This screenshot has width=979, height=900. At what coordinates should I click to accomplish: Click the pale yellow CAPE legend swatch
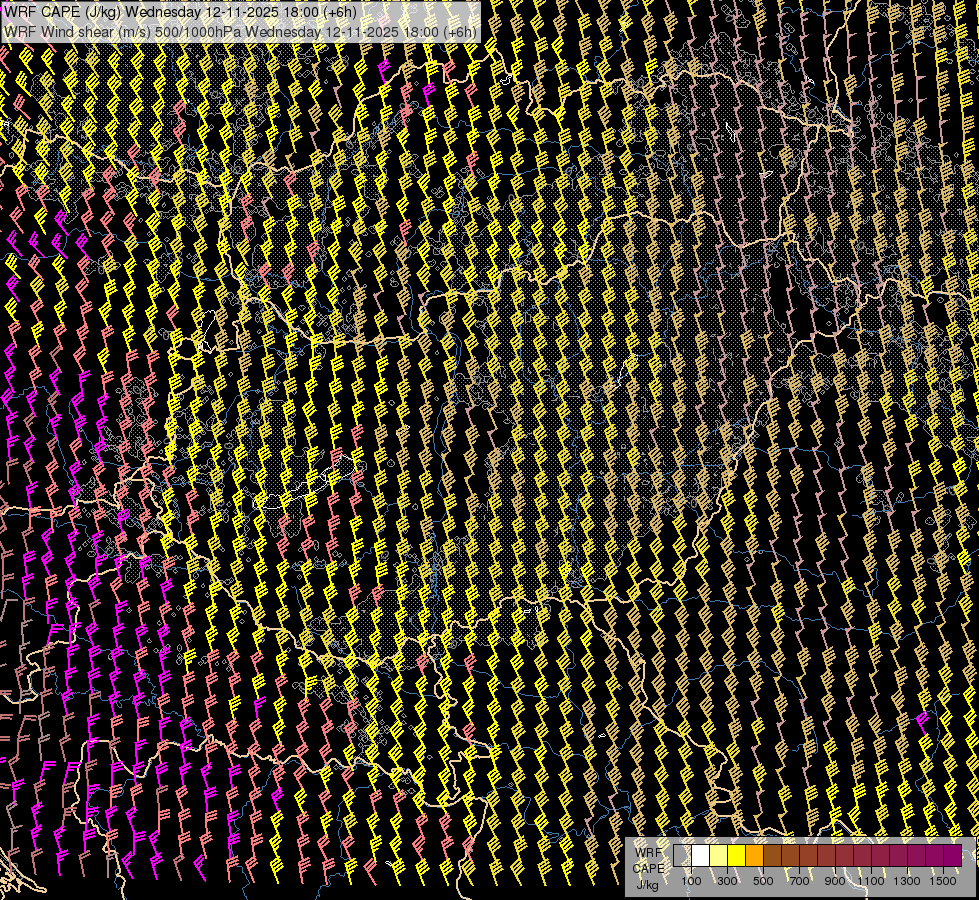(x=719, y=855)
